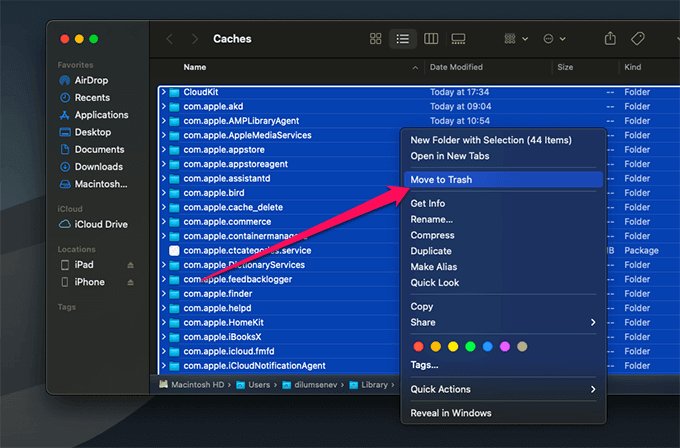This screenshot has width=680, height=448.
Task: Click the Share toolbar icon
Action: click(610, 39)
